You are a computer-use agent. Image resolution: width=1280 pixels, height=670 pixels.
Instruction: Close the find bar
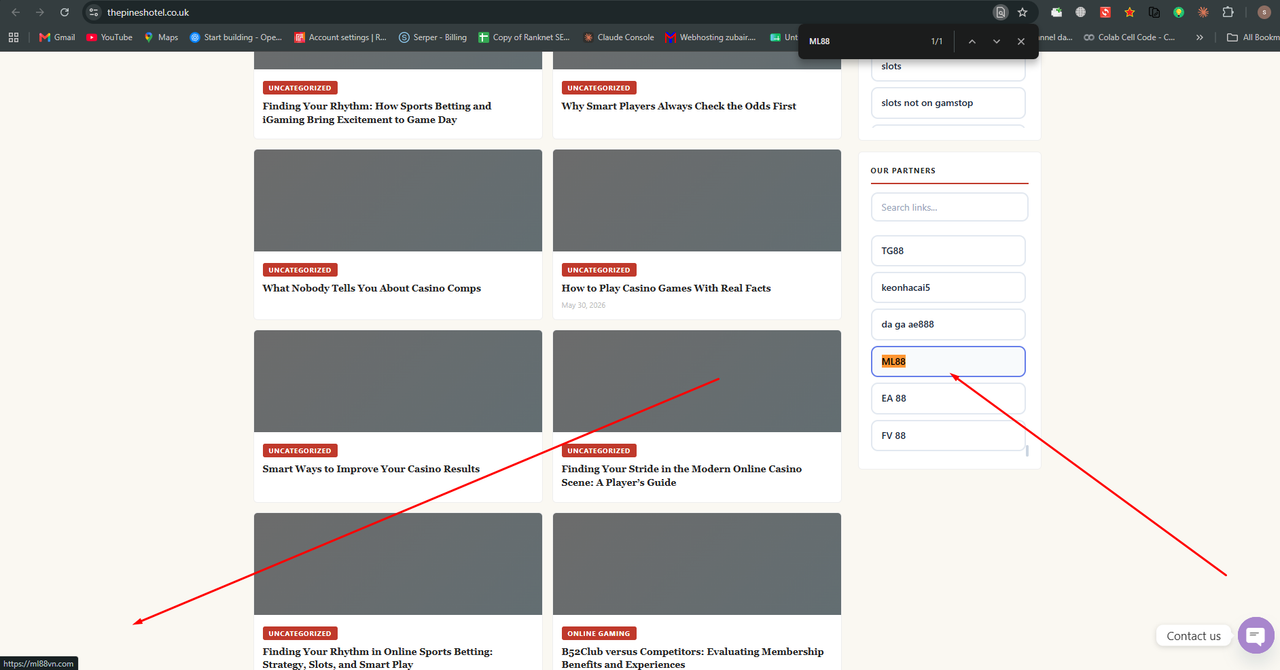point(1021,41)
